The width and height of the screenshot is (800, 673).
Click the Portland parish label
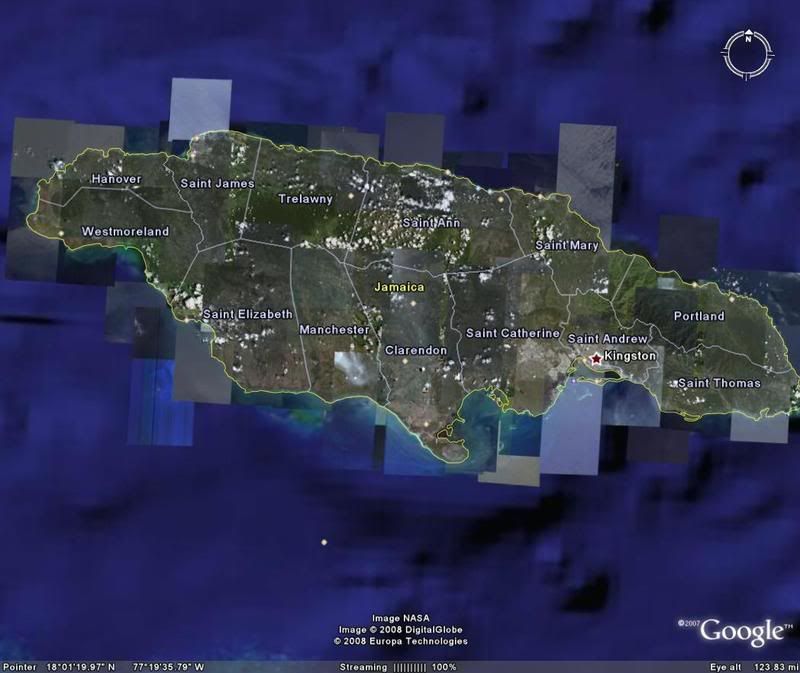point(699,316)
